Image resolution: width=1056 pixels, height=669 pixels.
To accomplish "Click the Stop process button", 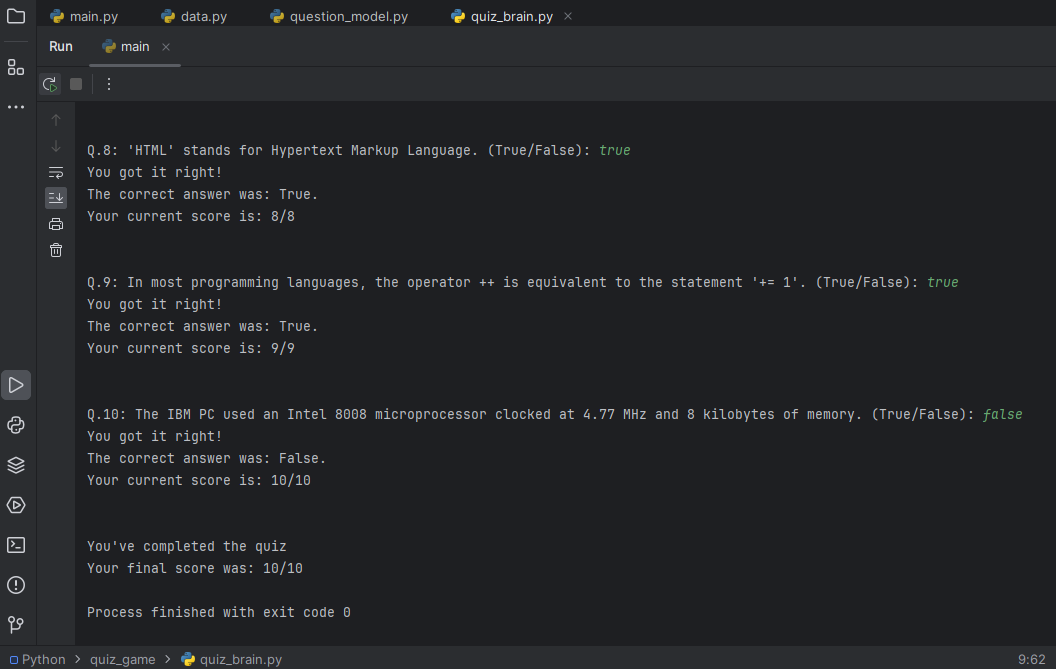I will click(x=76, y=84).
